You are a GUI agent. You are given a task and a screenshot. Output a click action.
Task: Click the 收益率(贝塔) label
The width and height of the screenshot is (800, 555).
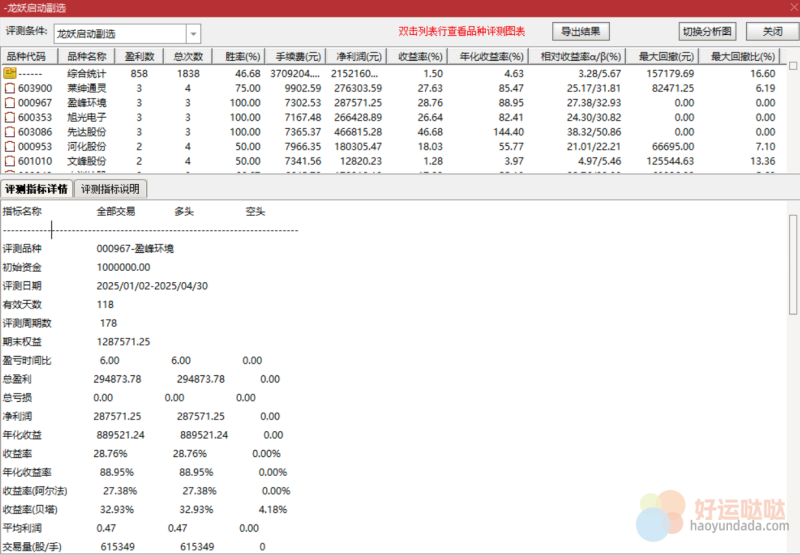point(30,510)
